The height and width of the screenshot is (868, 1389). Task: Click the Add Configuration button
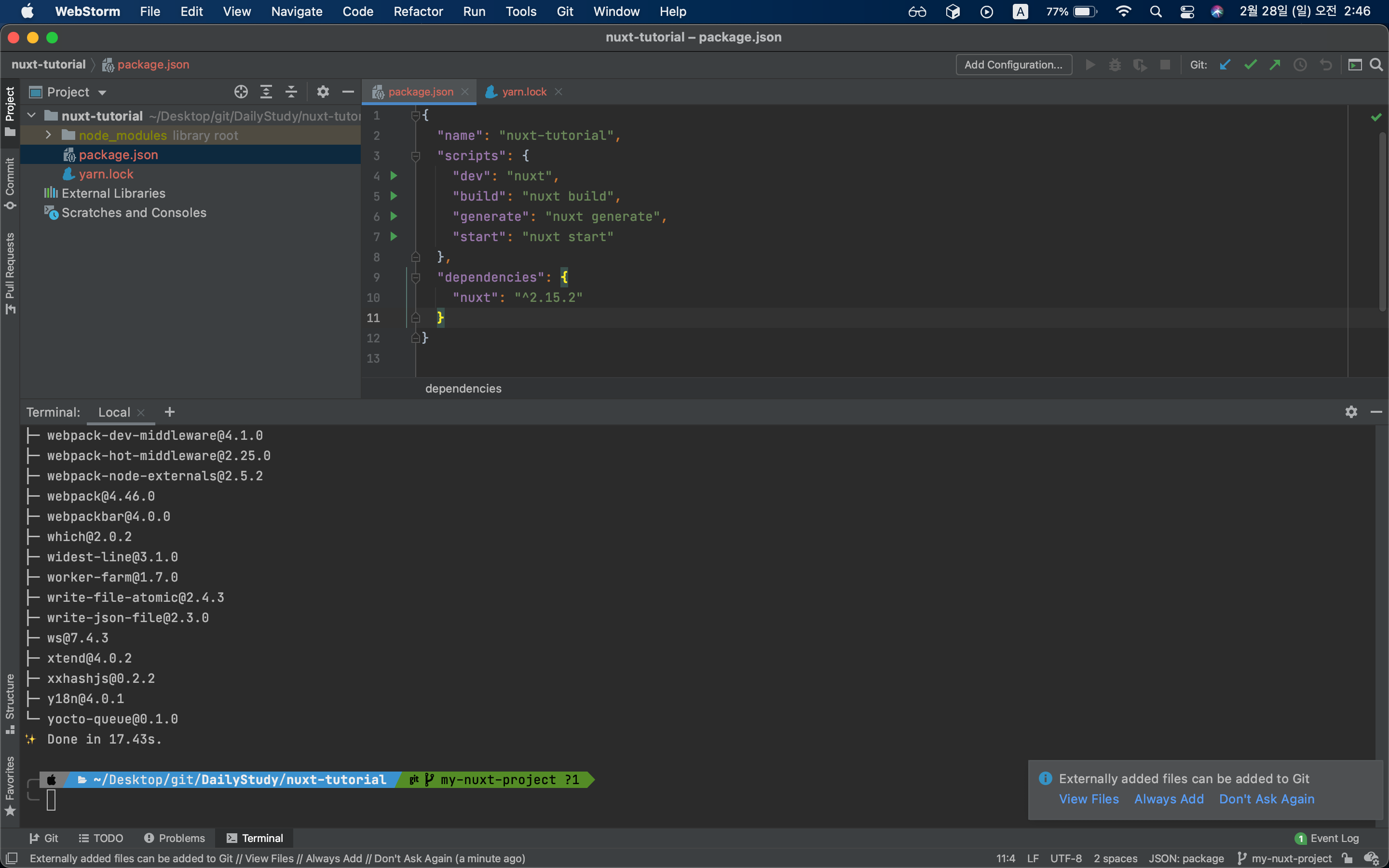(1013, 65)
